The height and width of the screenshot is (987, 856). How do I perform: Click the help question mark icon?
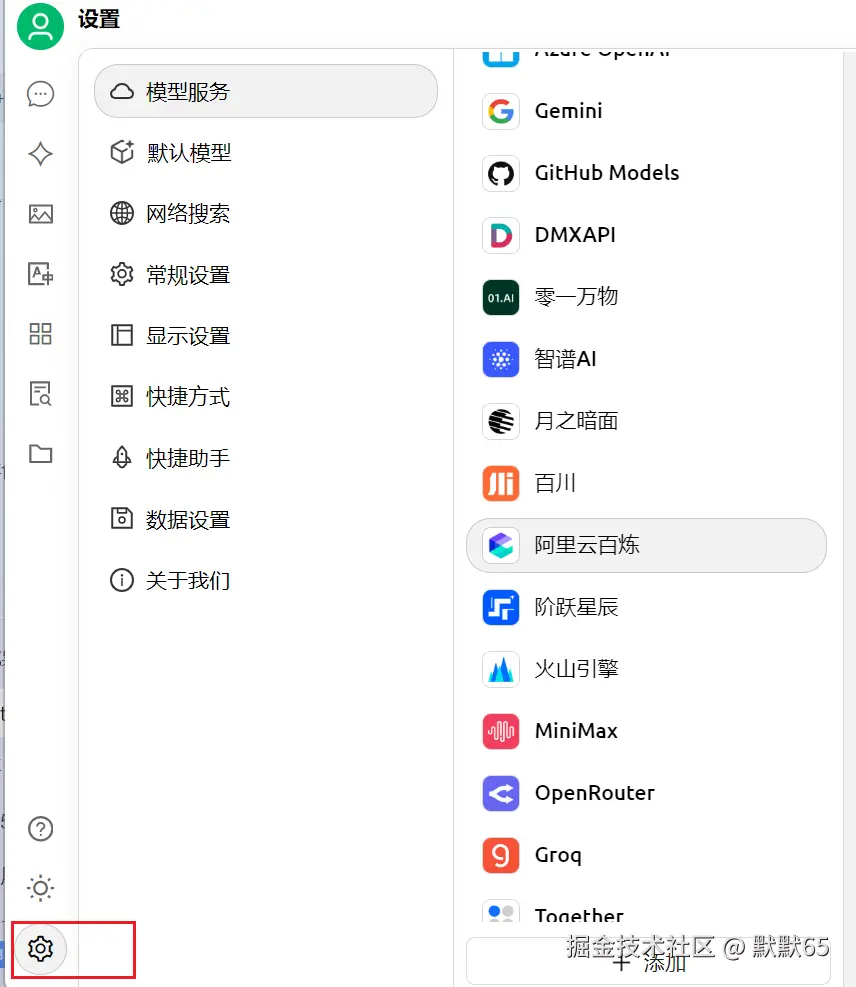coord(40,829)
